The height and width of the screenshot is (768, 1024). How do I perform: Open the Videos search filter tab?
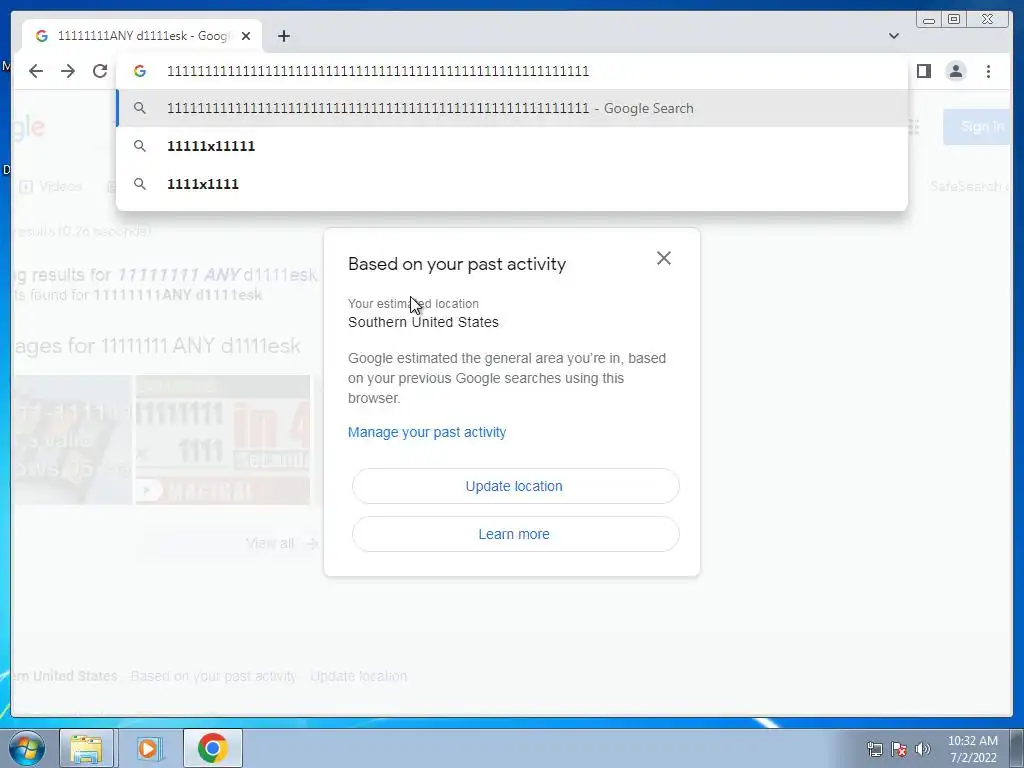(x=51, y=187)
